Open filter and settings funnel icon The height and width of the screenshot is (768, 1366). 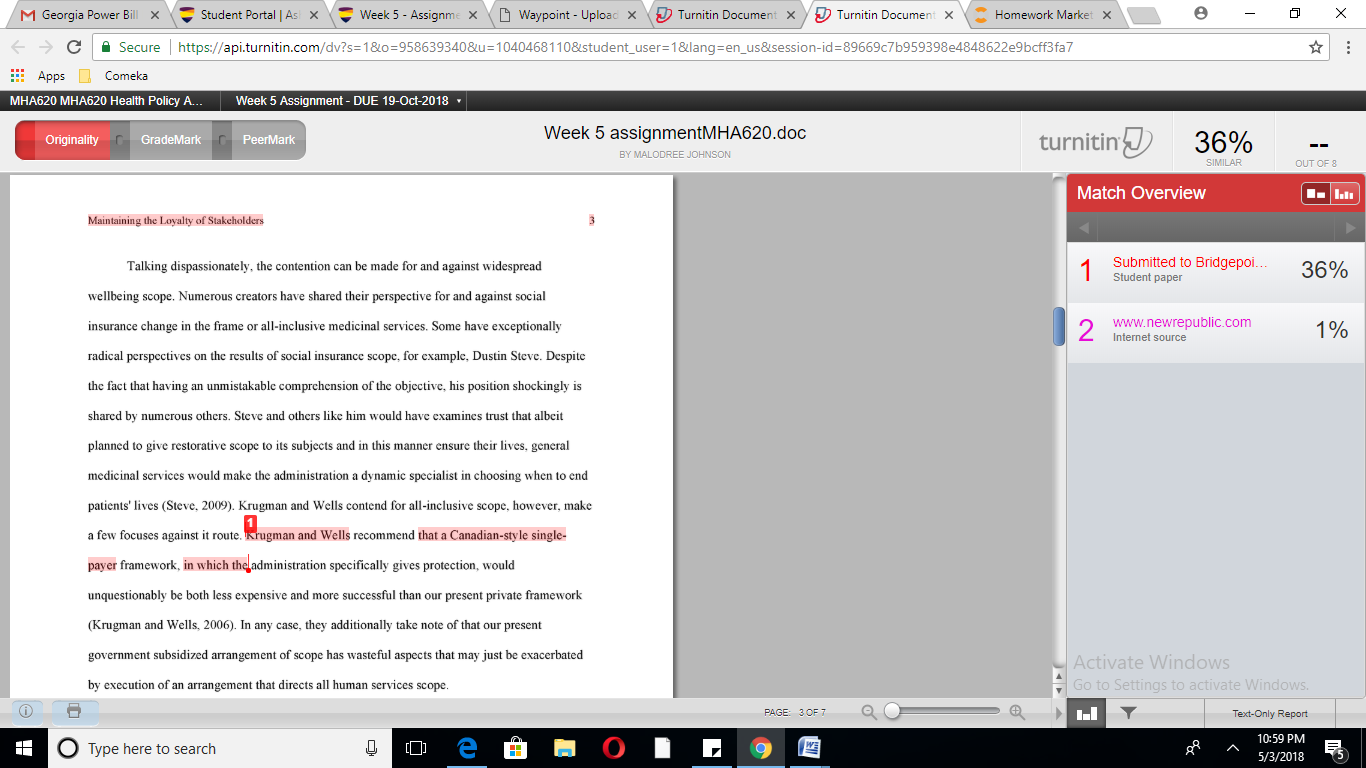[x=1128, y=713]
